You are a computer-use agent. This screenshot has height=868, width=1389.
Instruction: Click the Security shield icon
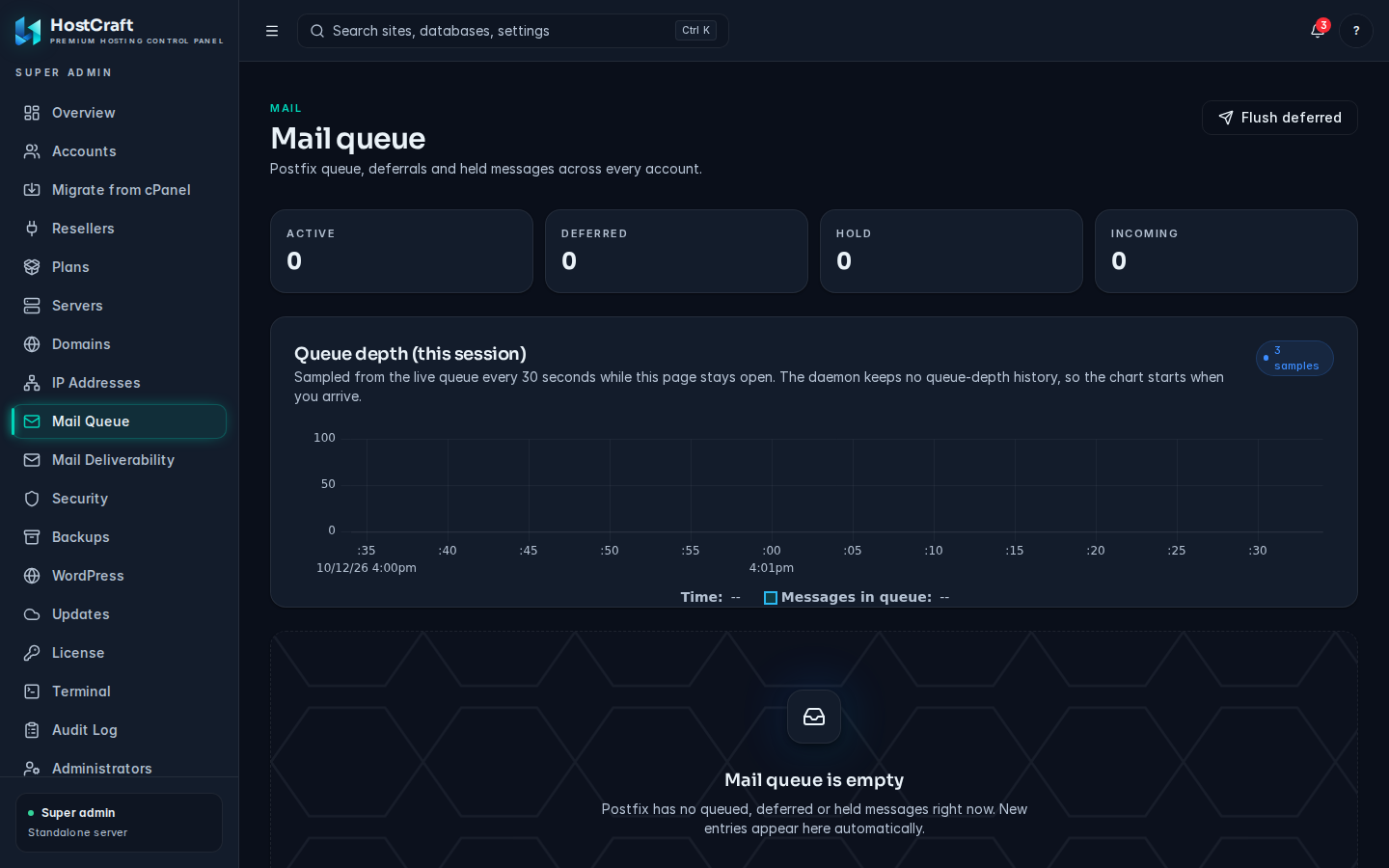coord(32,499)
